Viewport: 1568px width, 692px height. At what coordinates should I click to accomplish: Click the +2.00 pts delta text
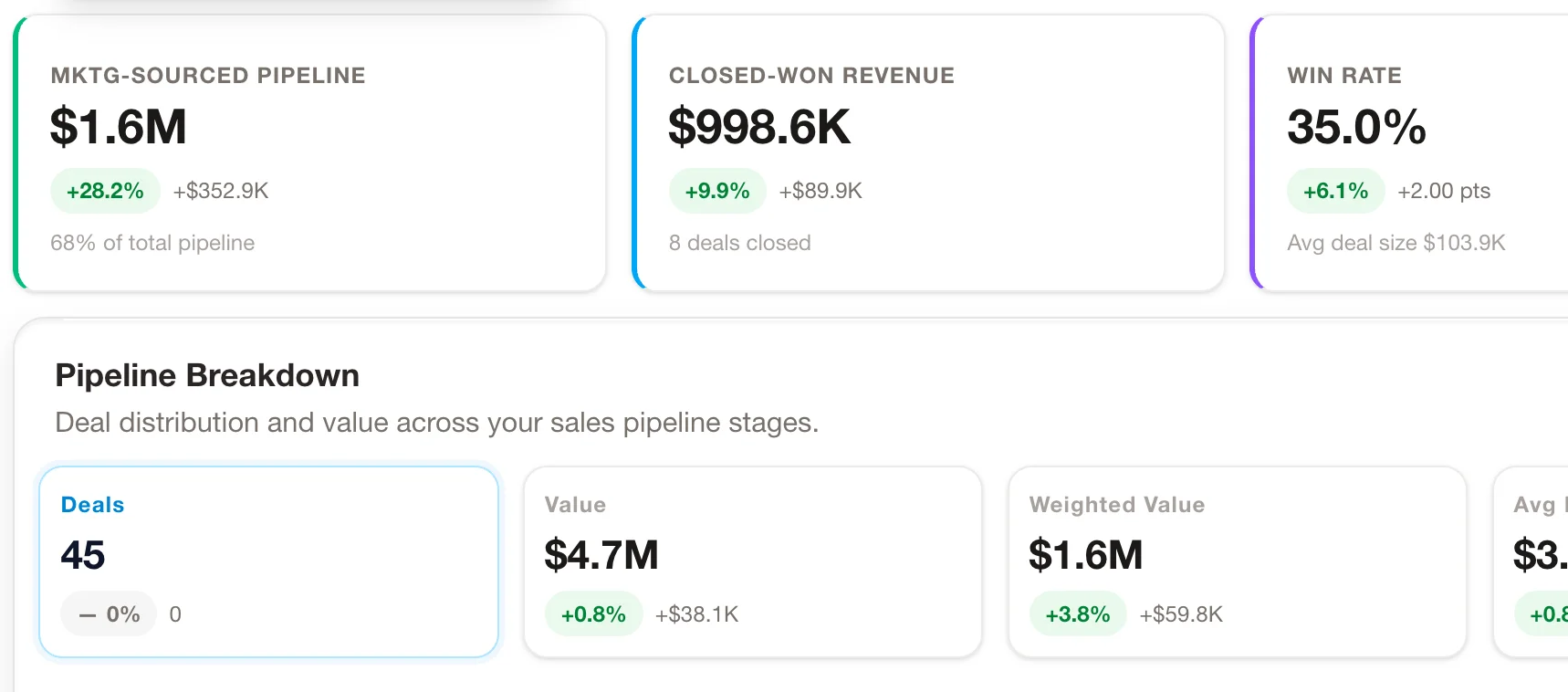coord(1444,191)
